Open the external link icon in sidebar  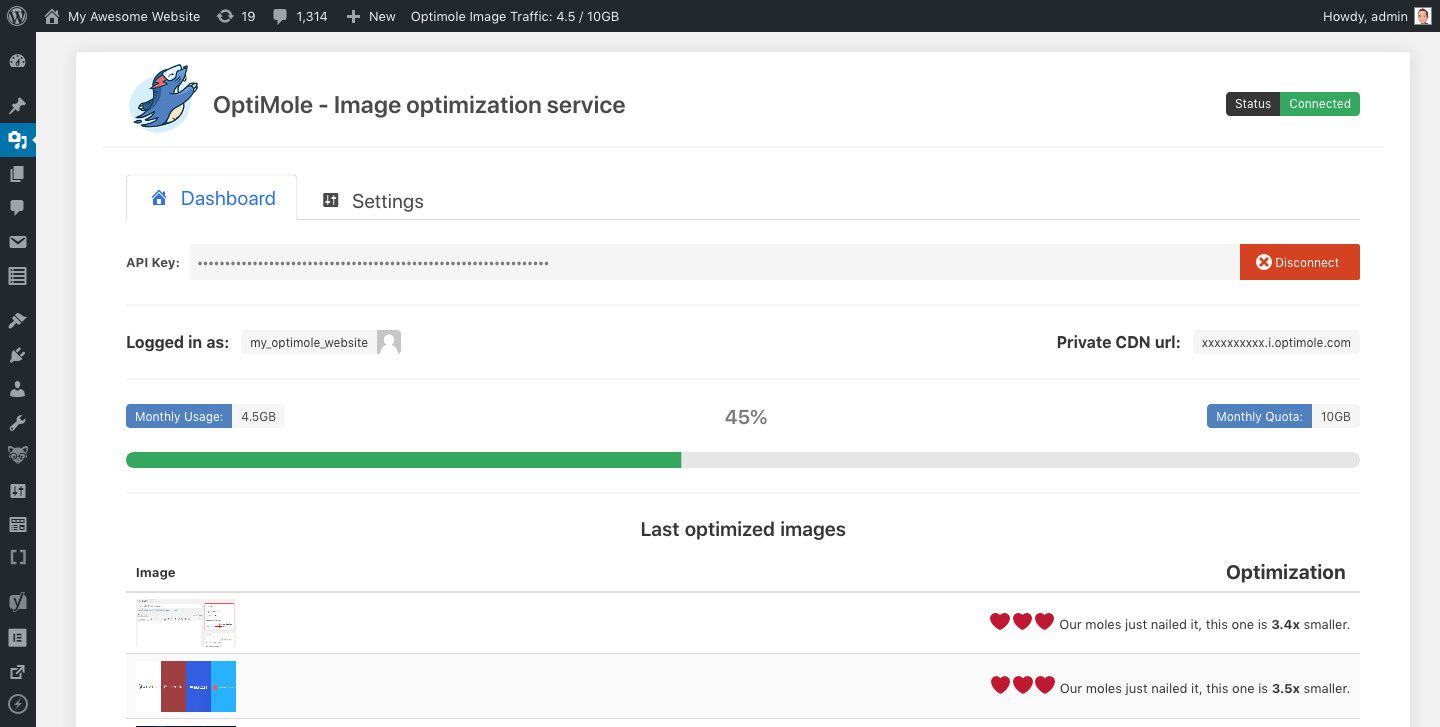click(17, 671)
